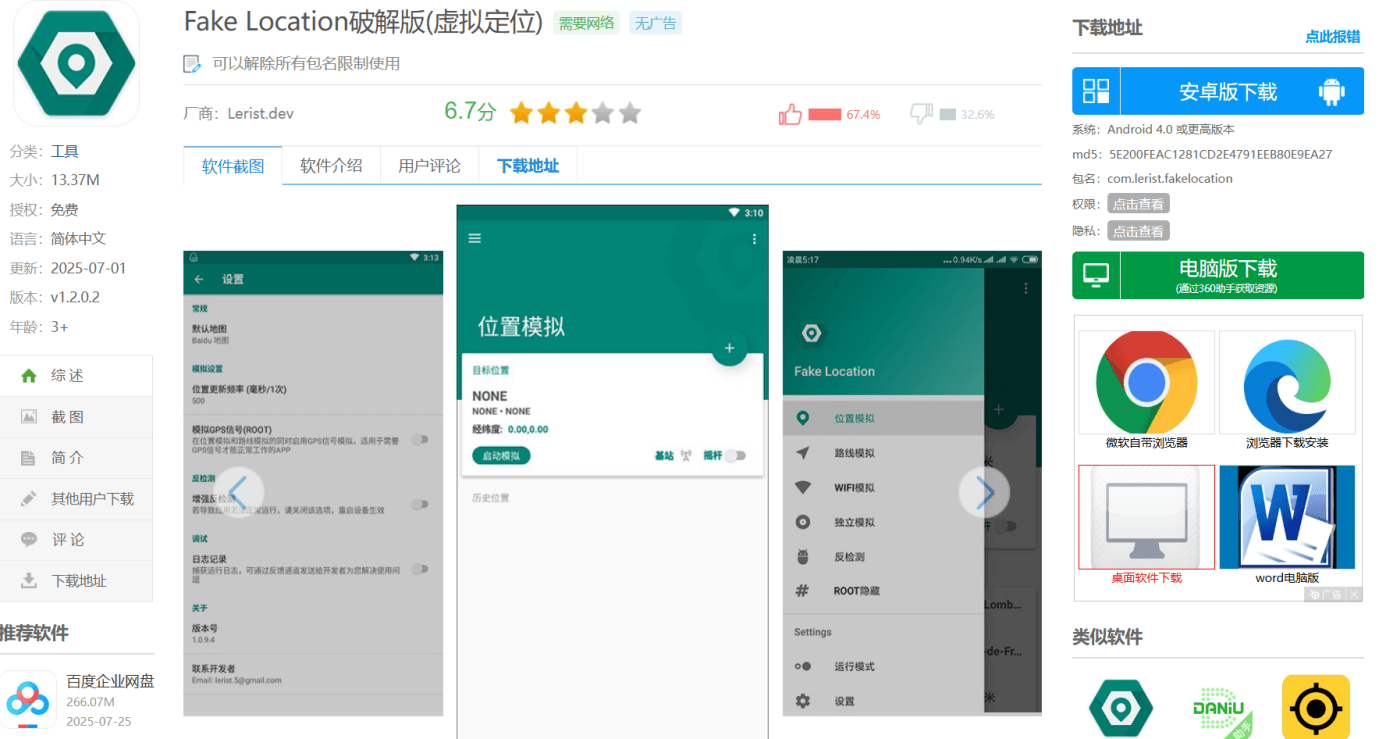Click the 安卓版下载 download button
The image size is (1379, 739).
(1230, 91)
